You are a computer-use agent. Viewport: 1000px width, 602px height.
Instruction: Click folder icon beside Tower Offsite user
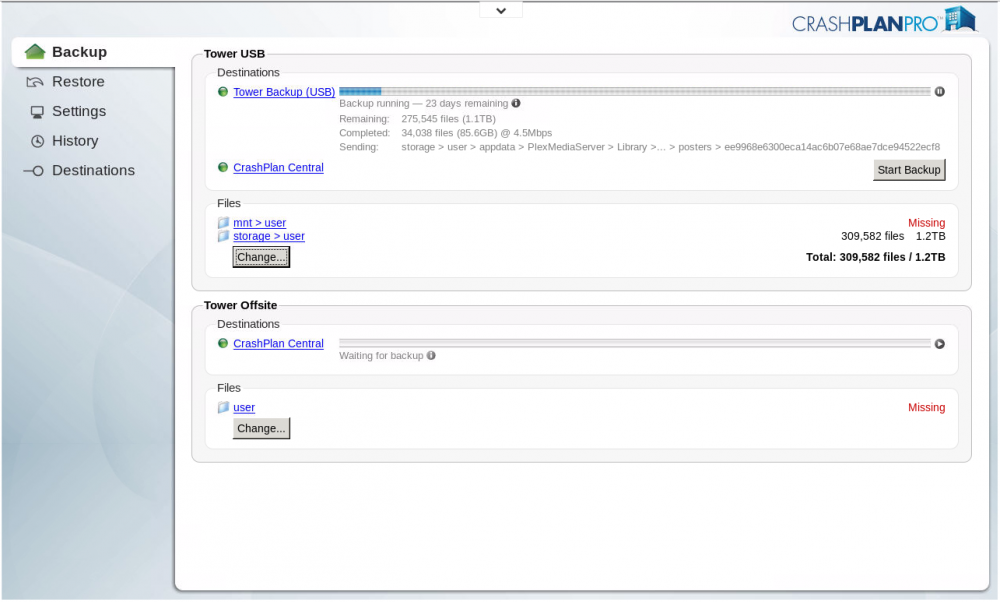pyautogui.click(x=223, y=407)
